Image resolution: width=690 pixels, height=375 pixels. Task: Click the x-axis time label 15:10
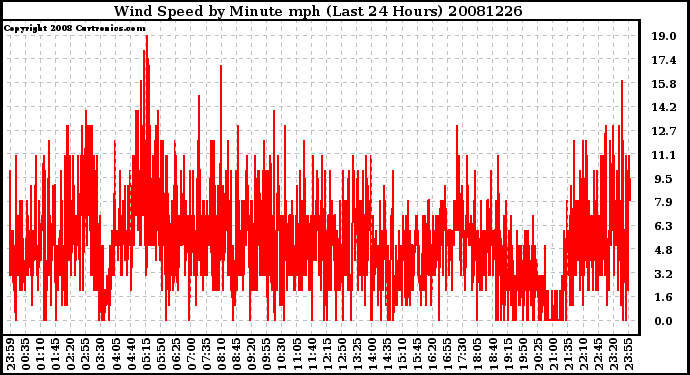[402, 355]
